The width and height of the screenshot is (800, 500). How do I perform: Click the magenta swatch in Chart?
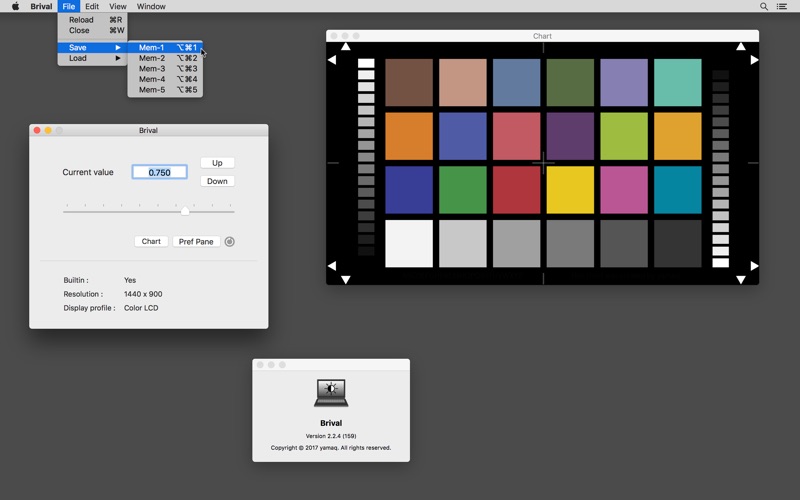624,190
